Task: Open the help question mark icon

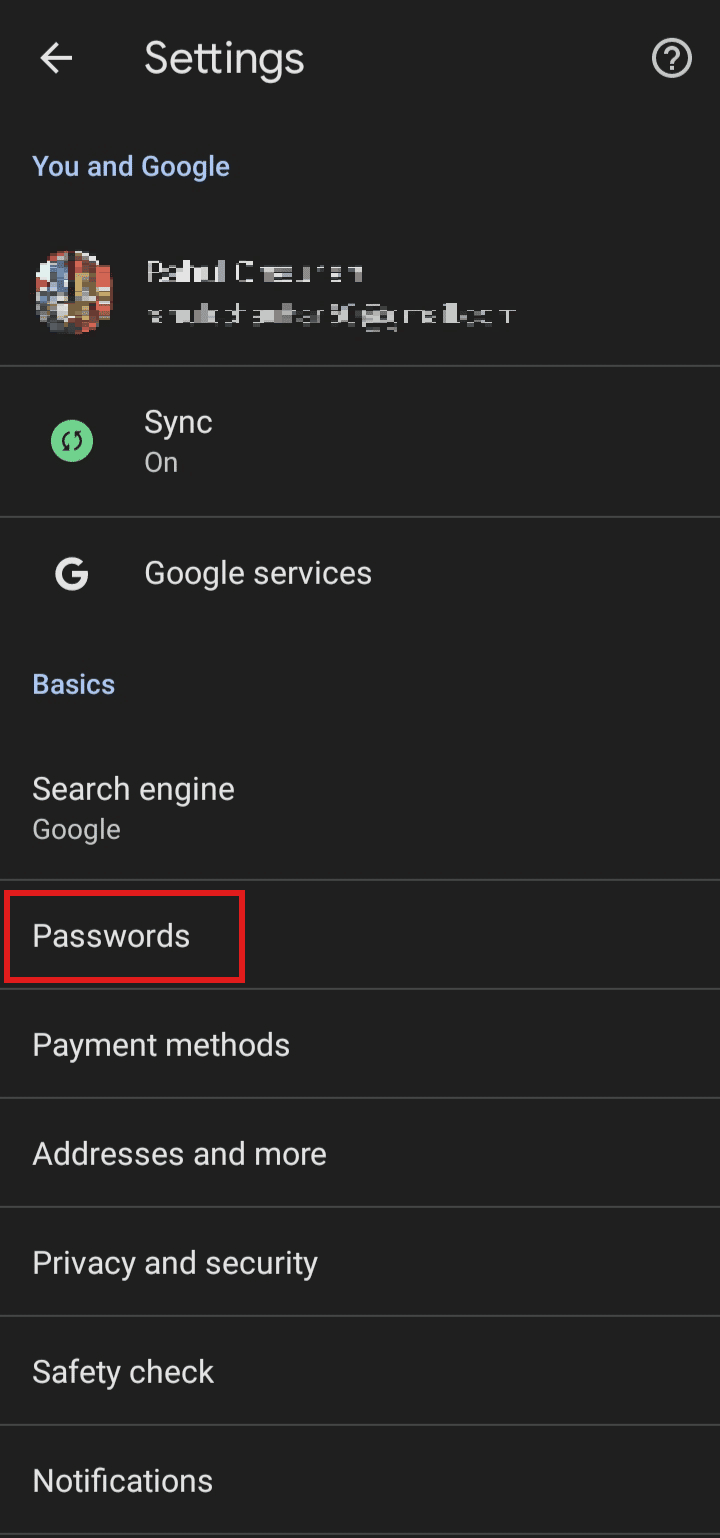Action: 671,59
